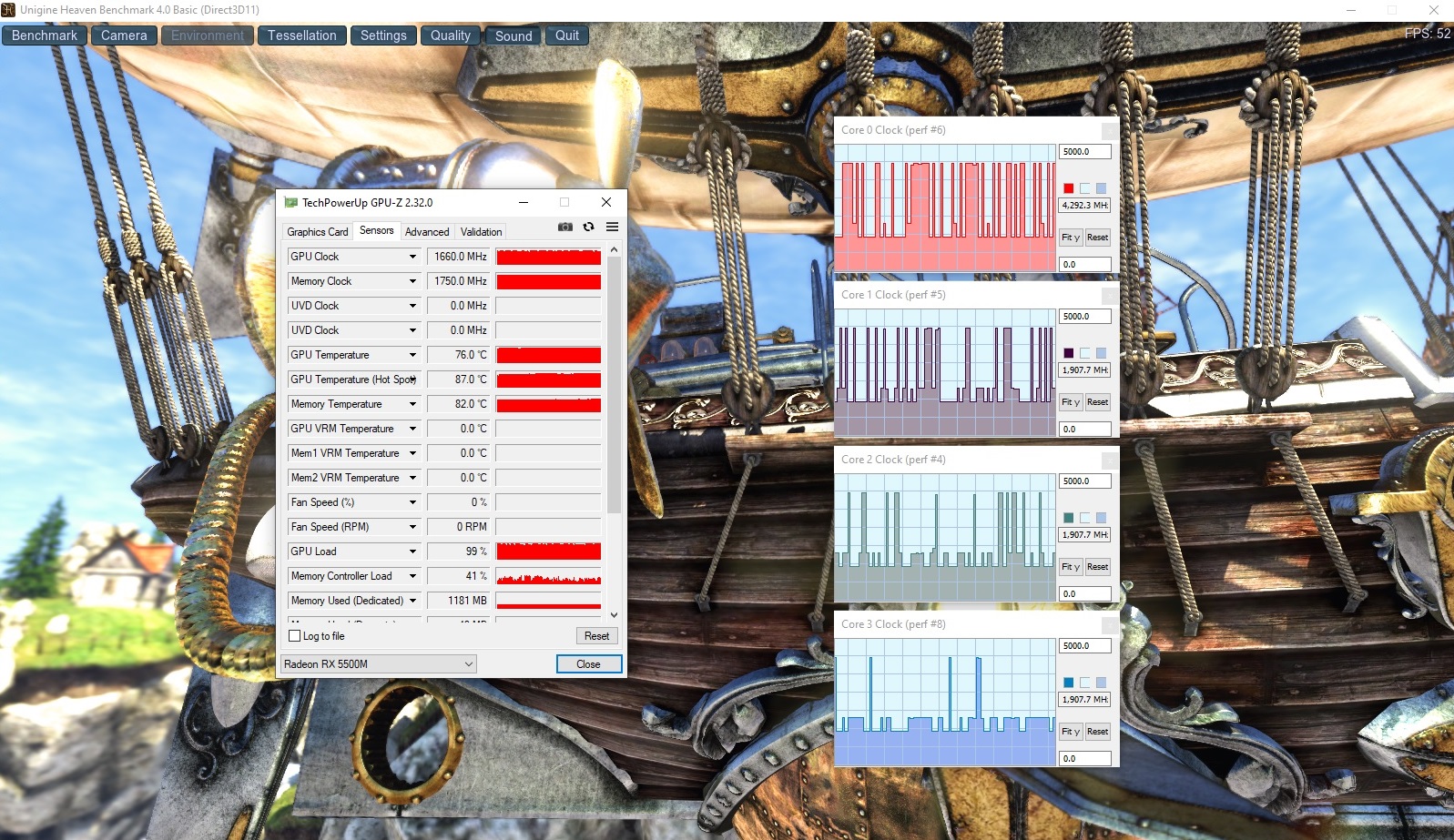The image size is (1454, 840).
Task: Open the GPU Clock sensor dropdown
Action: coord(412,257)
